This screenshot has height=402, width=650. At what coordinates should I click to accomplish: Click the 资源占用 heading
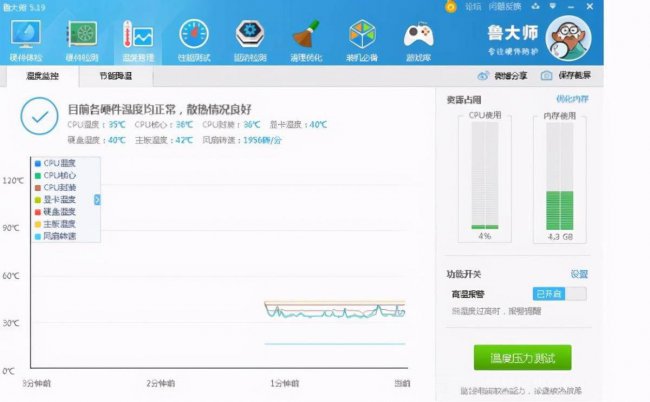464,100
